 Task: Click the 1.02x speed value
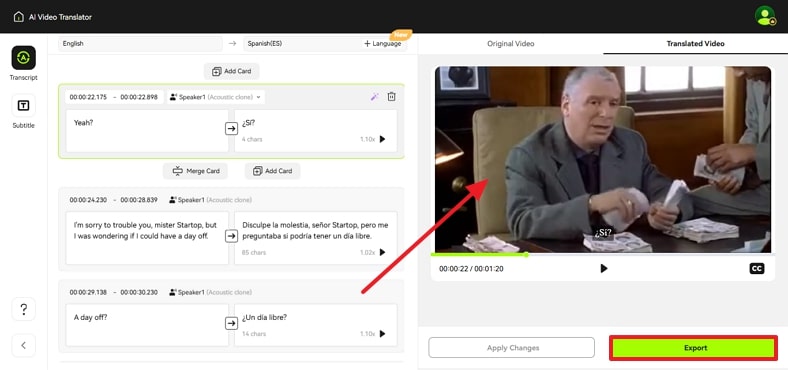[x=367, y=252]
